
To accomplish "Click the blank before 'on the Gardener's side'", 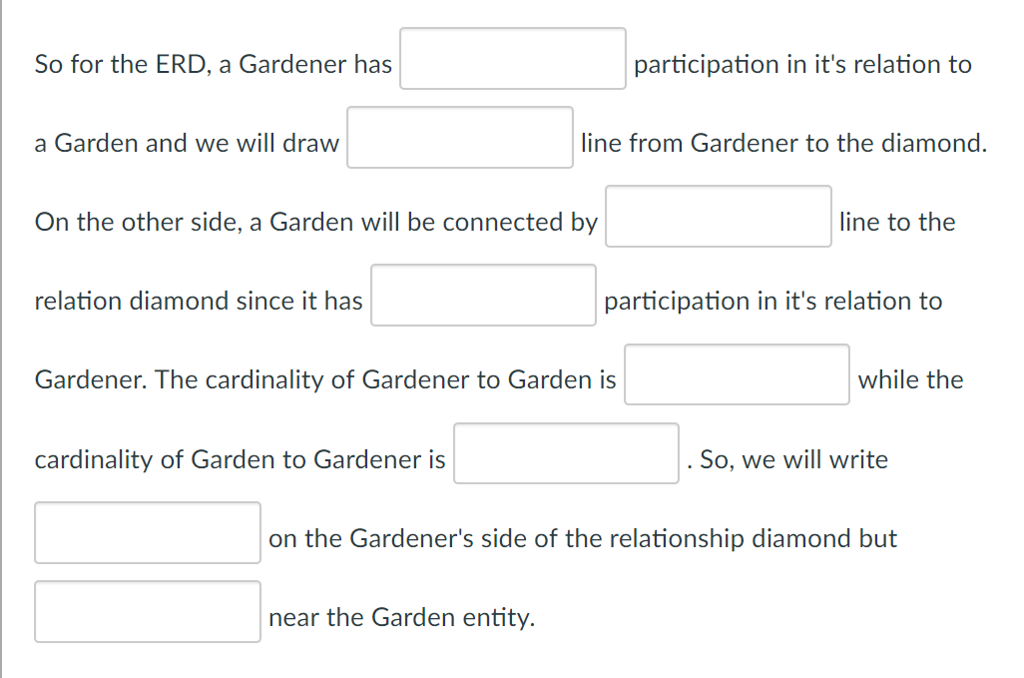I will [x=147, y=532].
